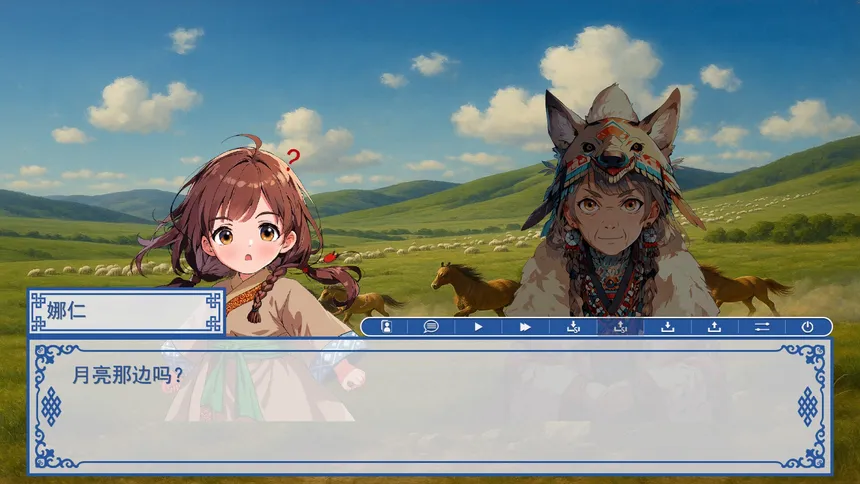Open the character profile icon in toolbar

click(386, 327)
